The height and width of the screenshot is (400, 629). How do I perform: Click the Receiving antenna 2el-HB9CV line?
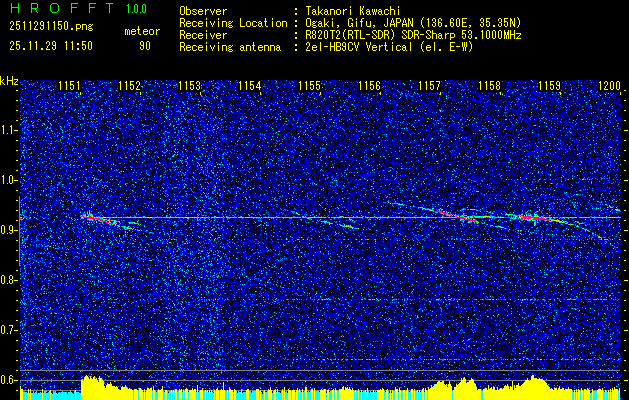(388, 47)
